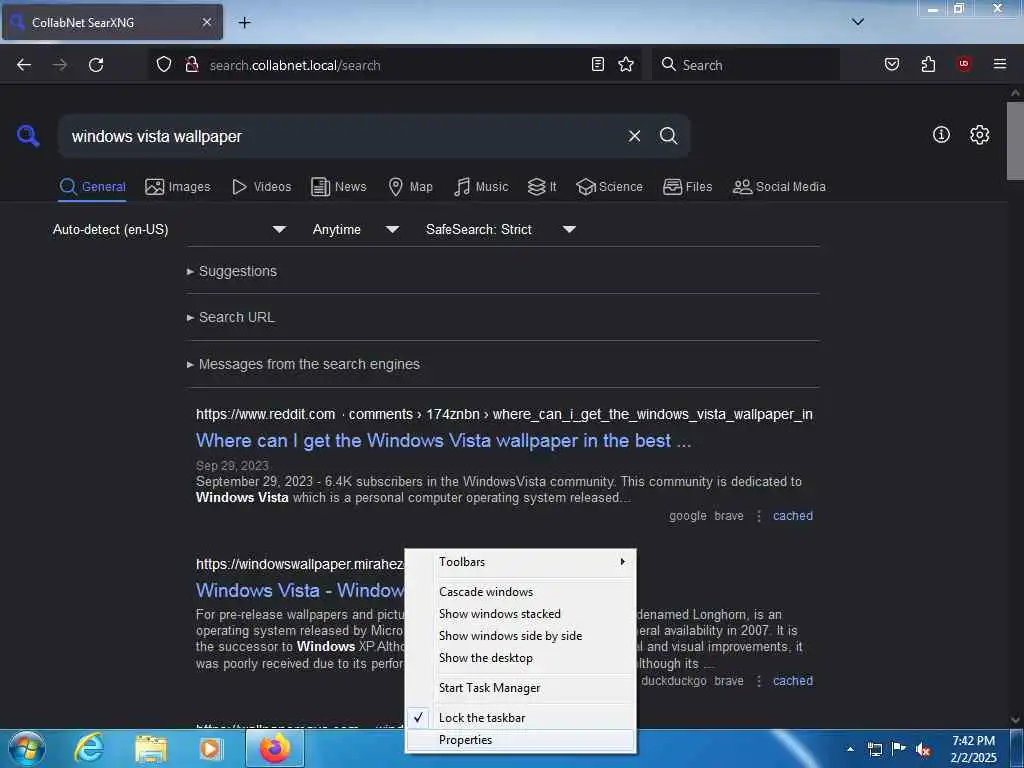The width and height of the screenshot is (1024, 768).
Task: Open Action Center flag icon
Action: tap(899, 749)
